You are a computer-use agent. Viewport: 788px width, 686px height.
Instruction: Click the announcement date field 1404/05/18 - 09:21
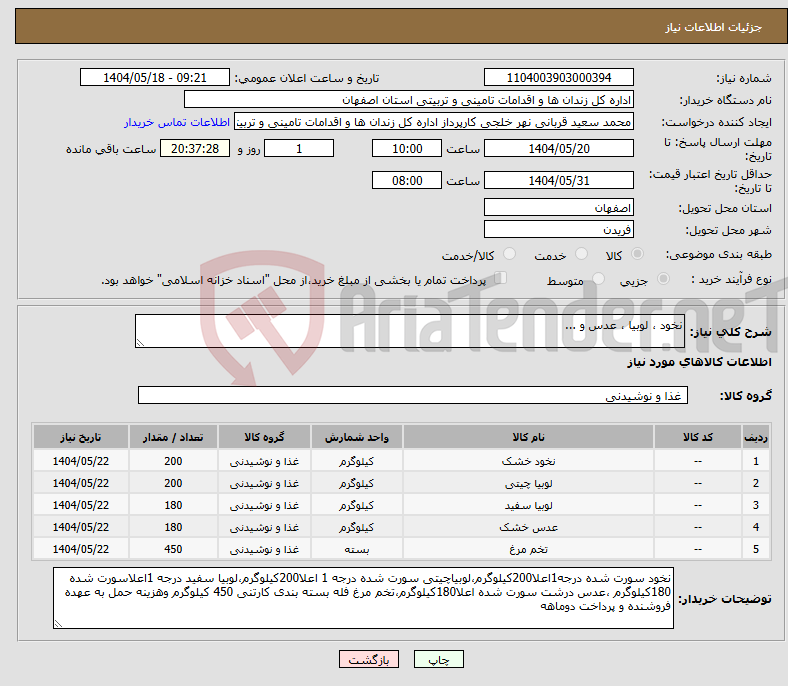coord(155,77)
